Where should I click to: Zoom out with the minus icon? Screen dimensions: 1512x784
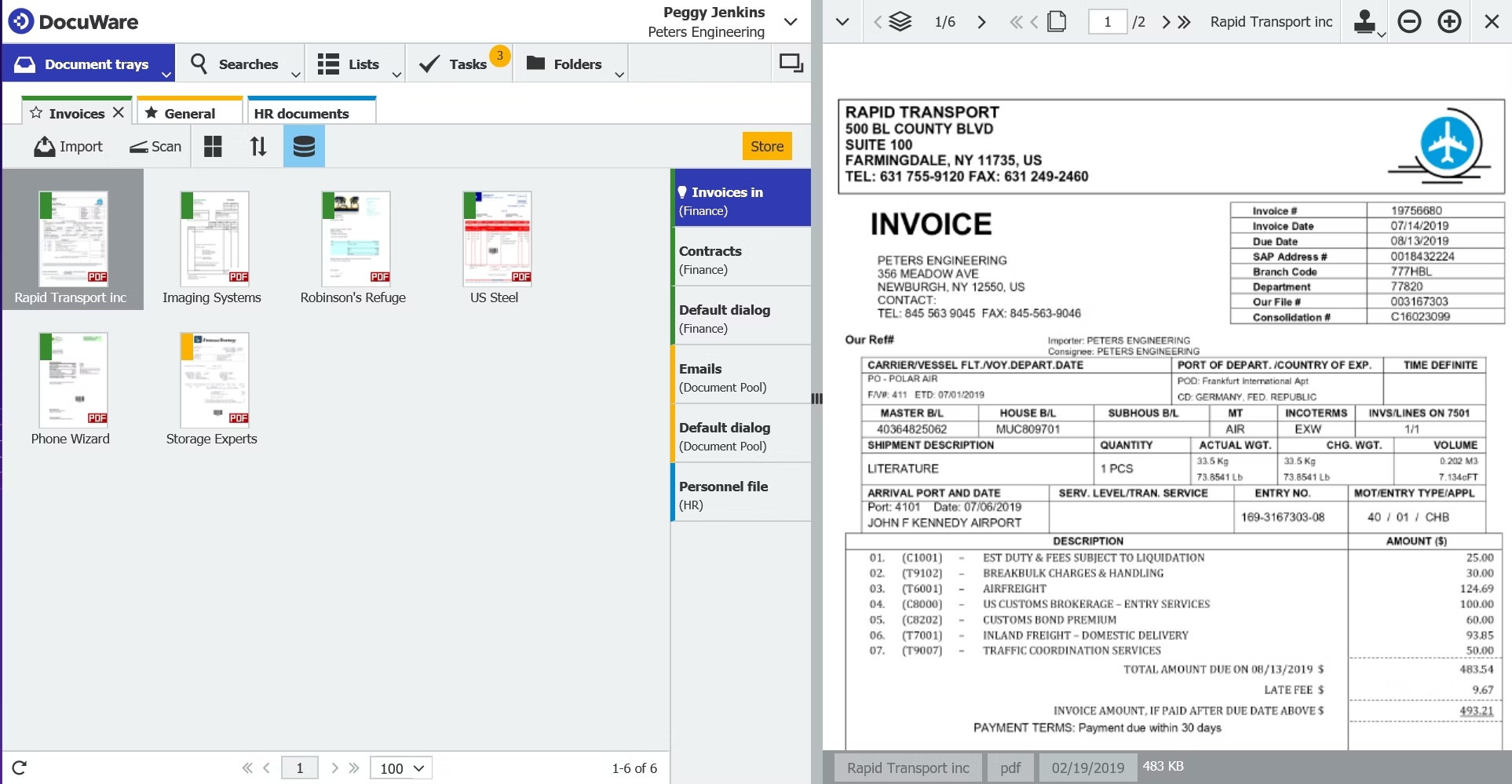coord(1409,21)
